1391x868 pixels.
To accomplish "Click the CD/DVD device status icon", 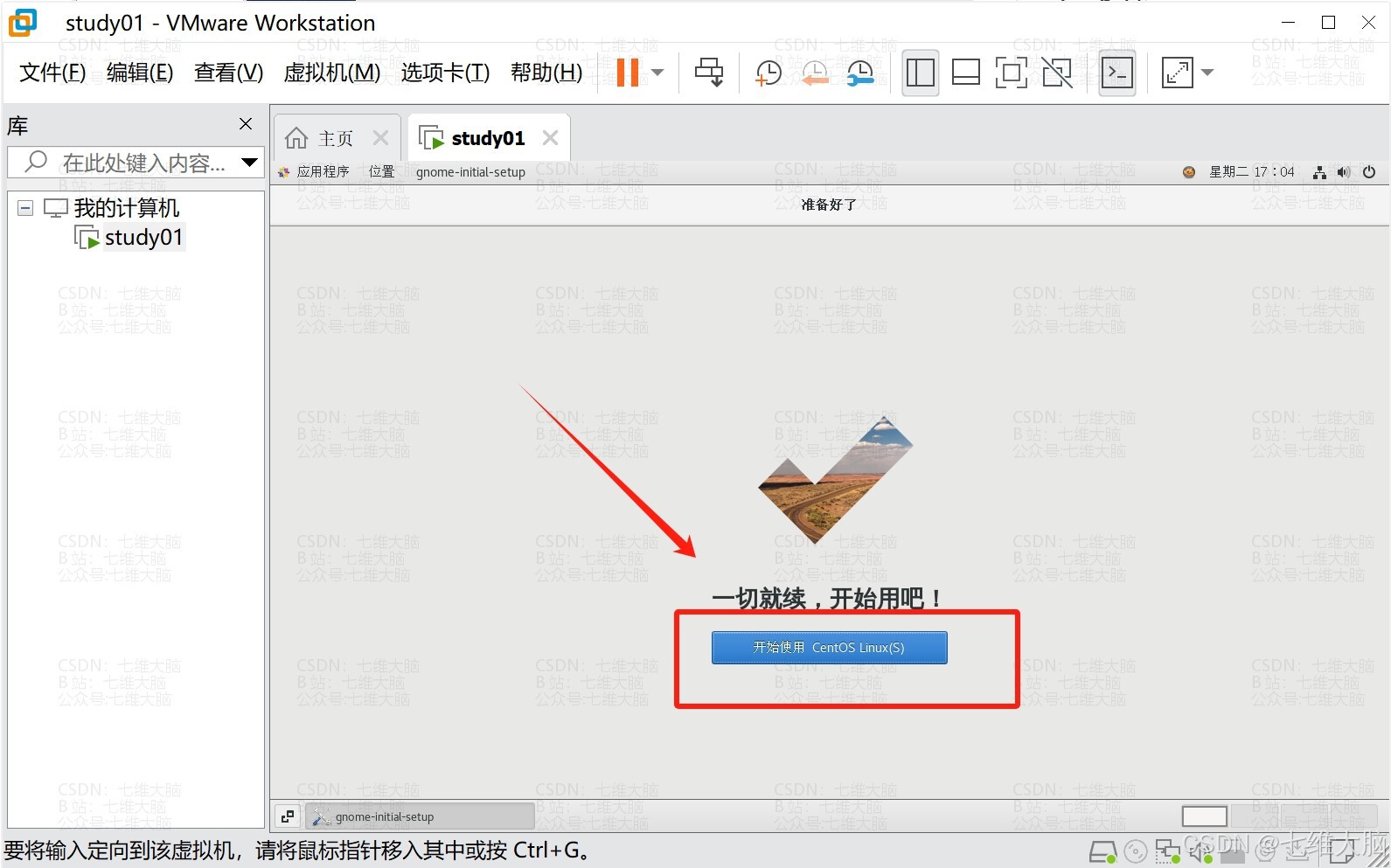I will pos(1136,851).
